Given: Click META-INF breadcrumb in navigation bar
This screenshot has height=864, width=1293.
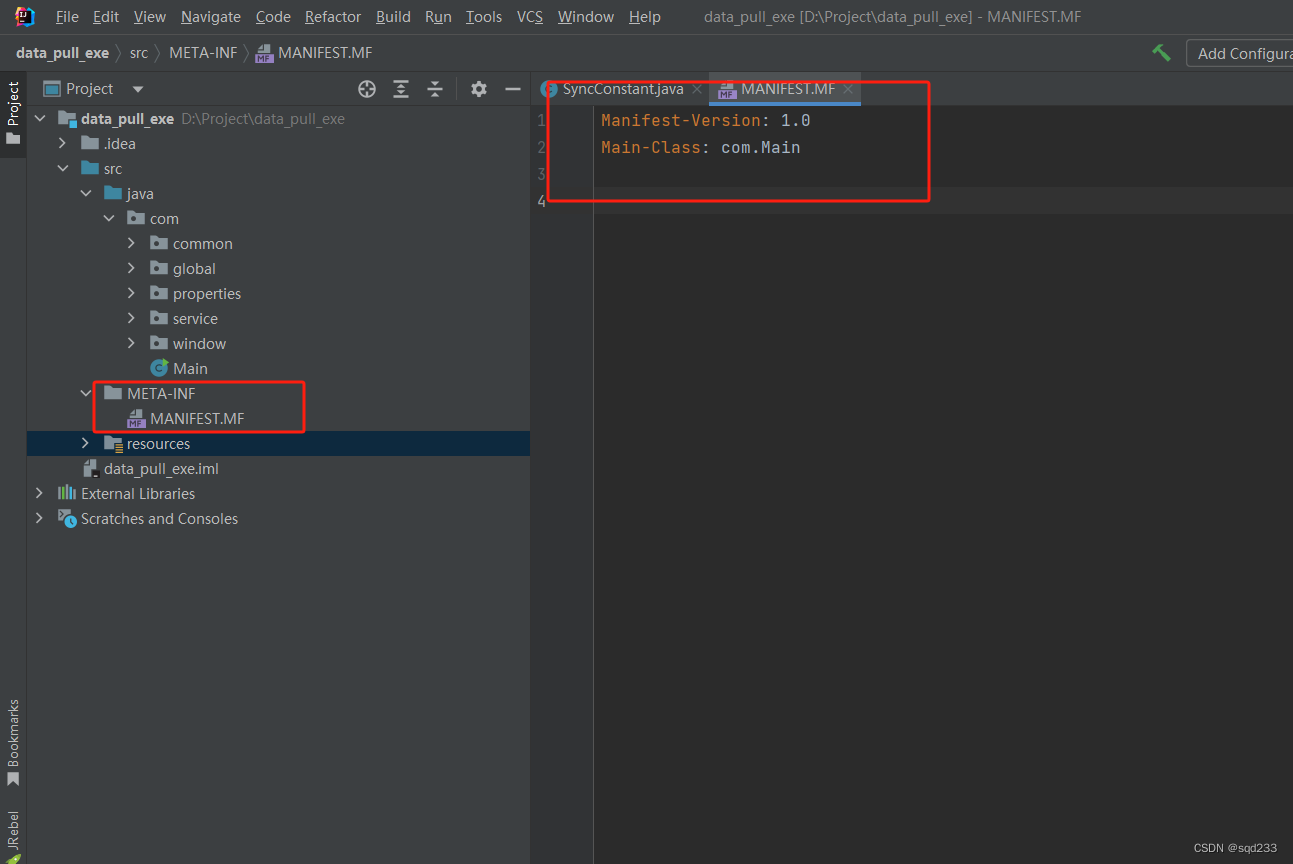Looking at the screenshot, I should (x=203, y=53).
